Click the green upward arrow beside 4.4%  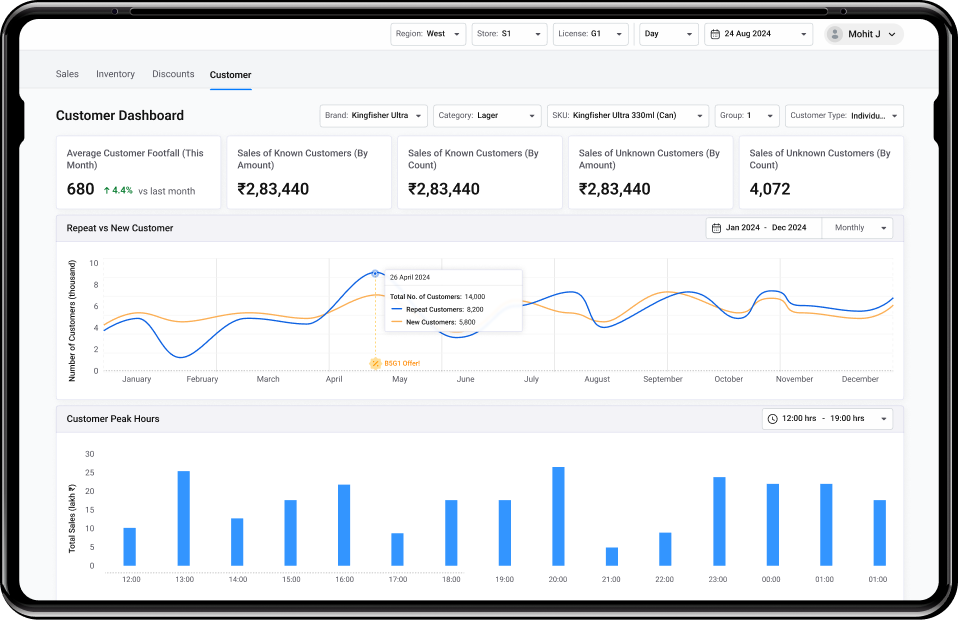click(x=106, y=190)
